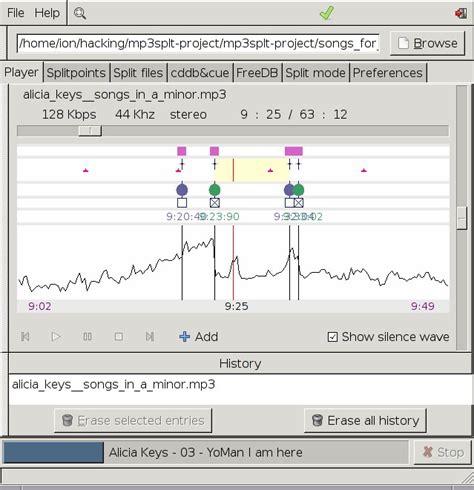Open the Preferences tab
The height and width of the screenshot is (490, 474).
pos(388,73)
